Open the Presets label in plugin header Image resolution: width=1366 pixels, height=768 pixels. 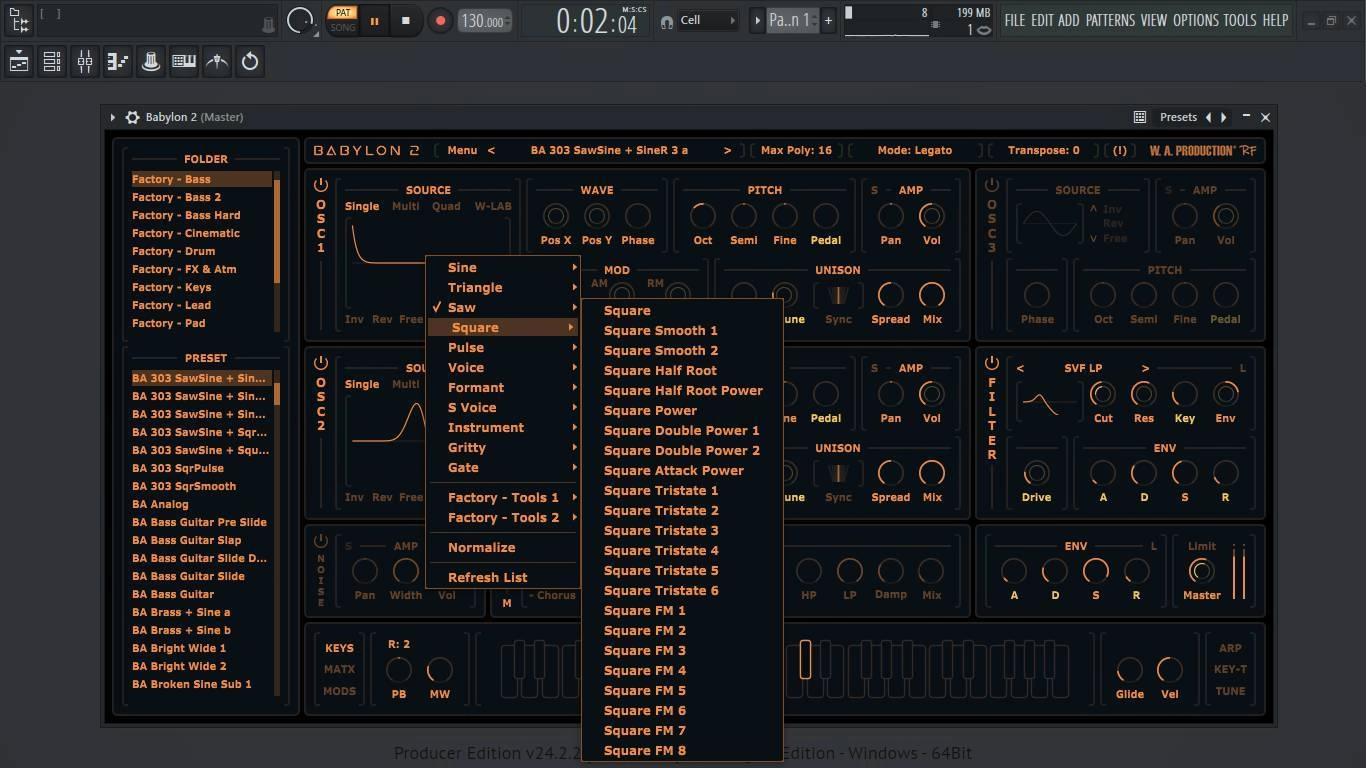pyautogui.click(x=1178, y=117)
